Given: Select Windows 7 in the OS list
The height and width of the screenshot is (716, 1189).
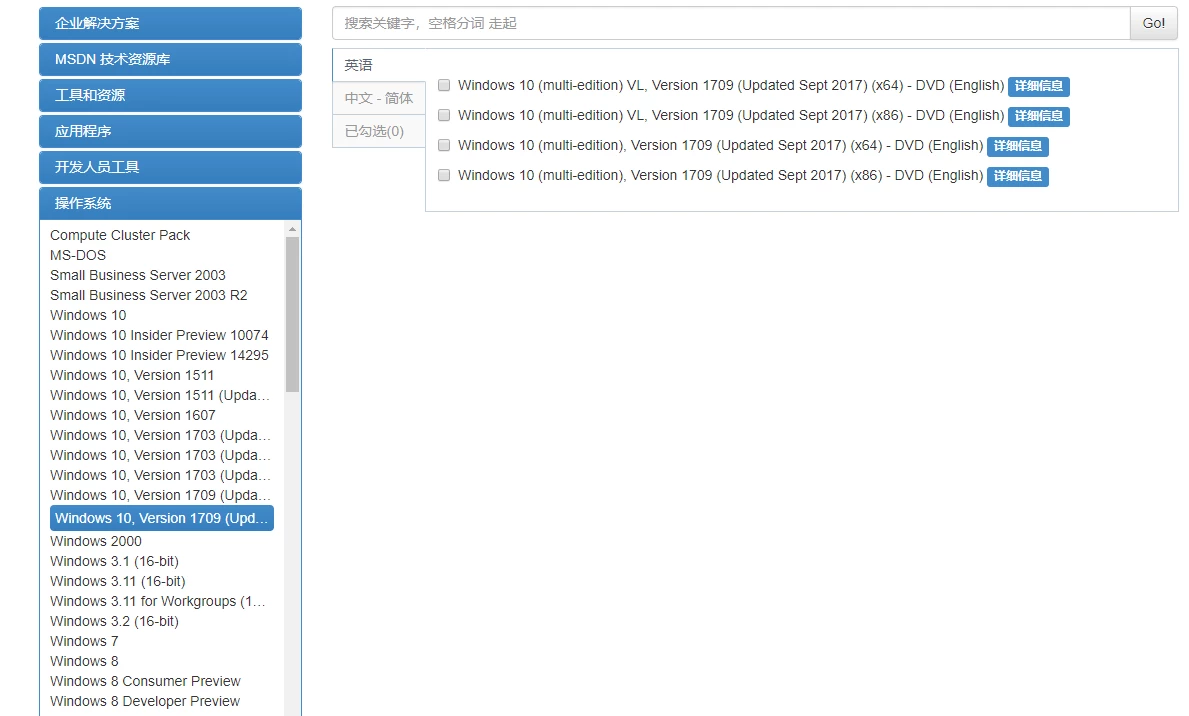Looking at the screenshot, I should click(84, 641).
